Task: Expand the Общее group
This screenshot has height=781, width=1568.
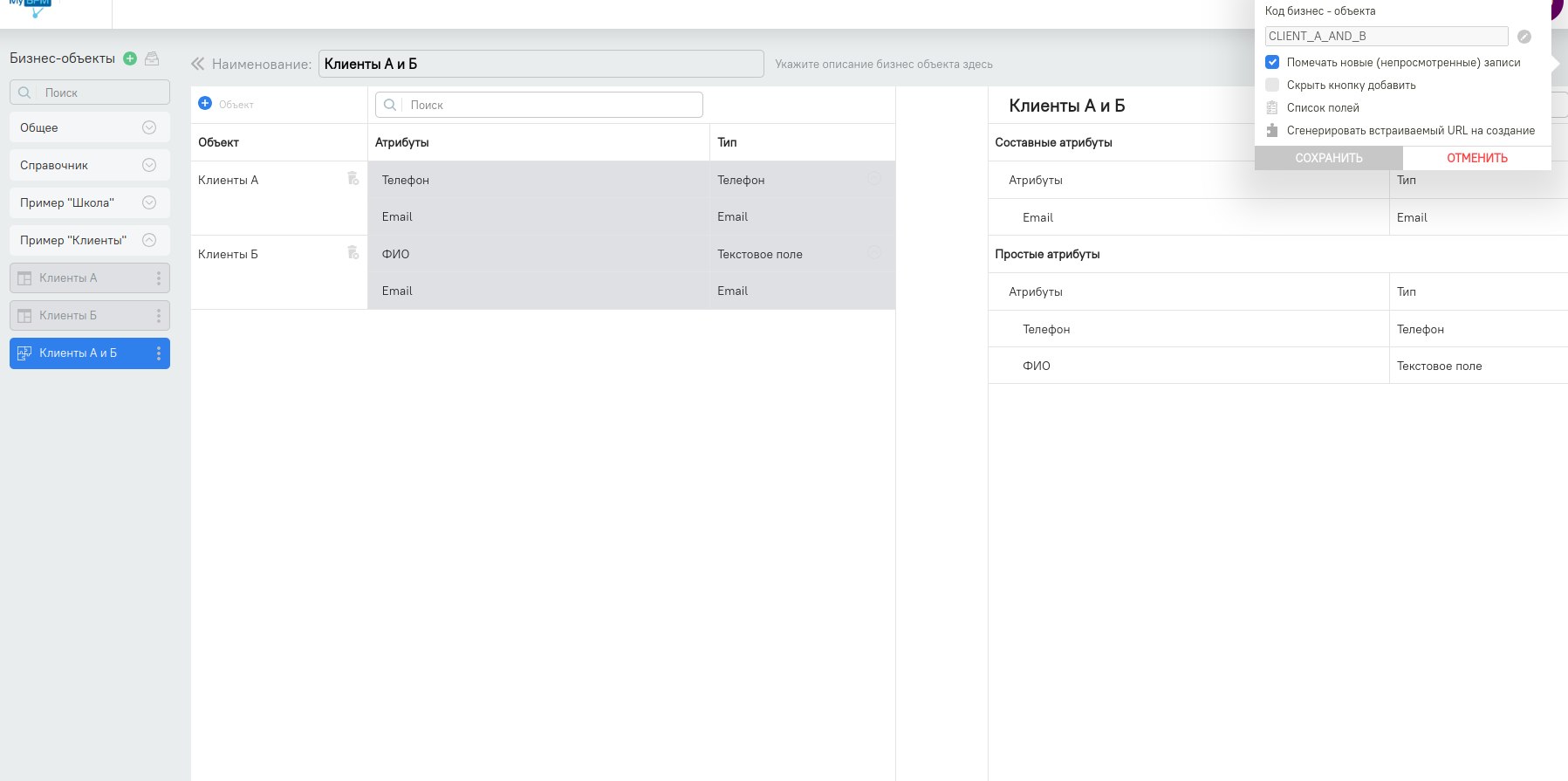Action: 149,127
